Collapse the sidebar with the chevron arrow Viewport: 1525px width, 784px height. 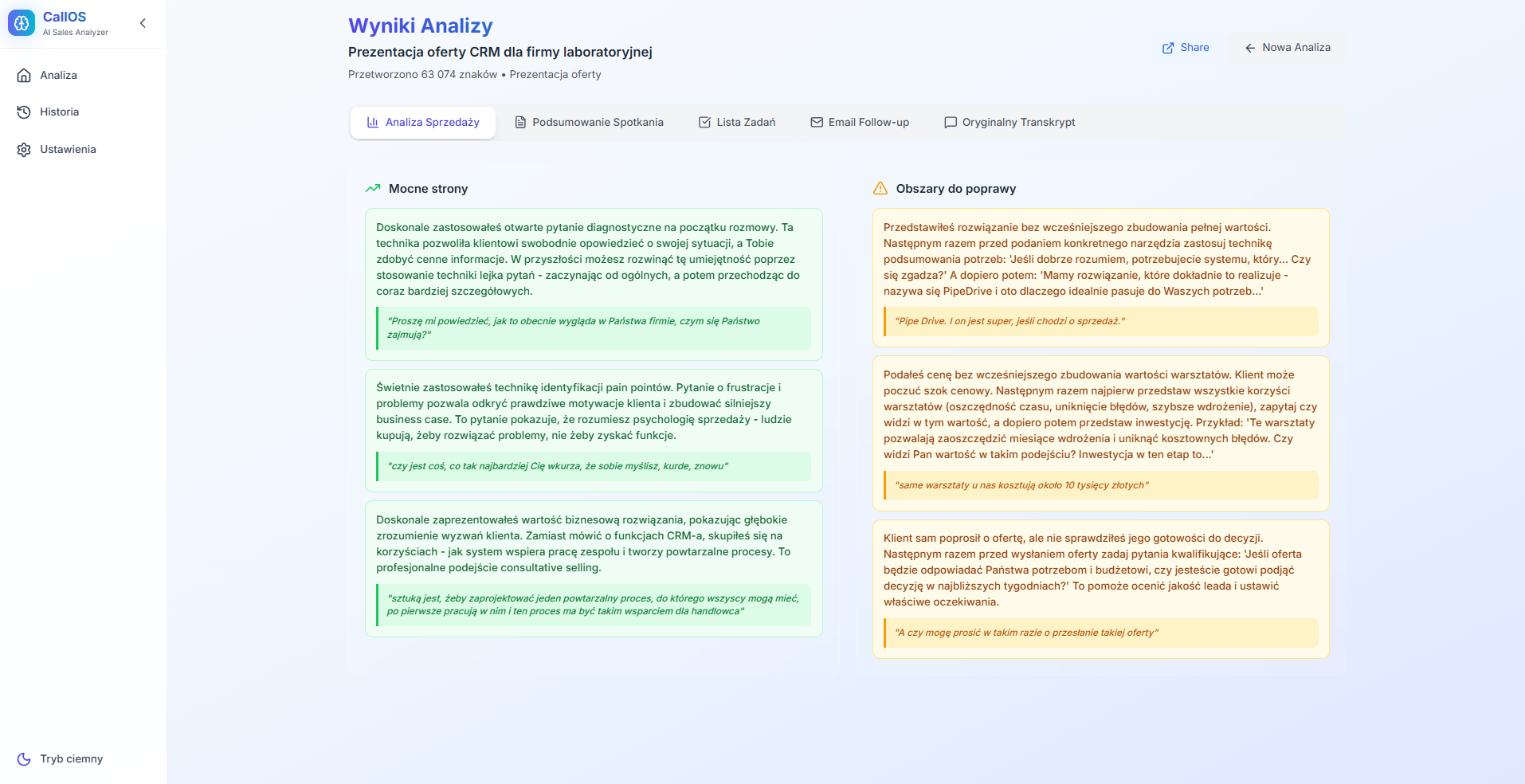(143, 23)
